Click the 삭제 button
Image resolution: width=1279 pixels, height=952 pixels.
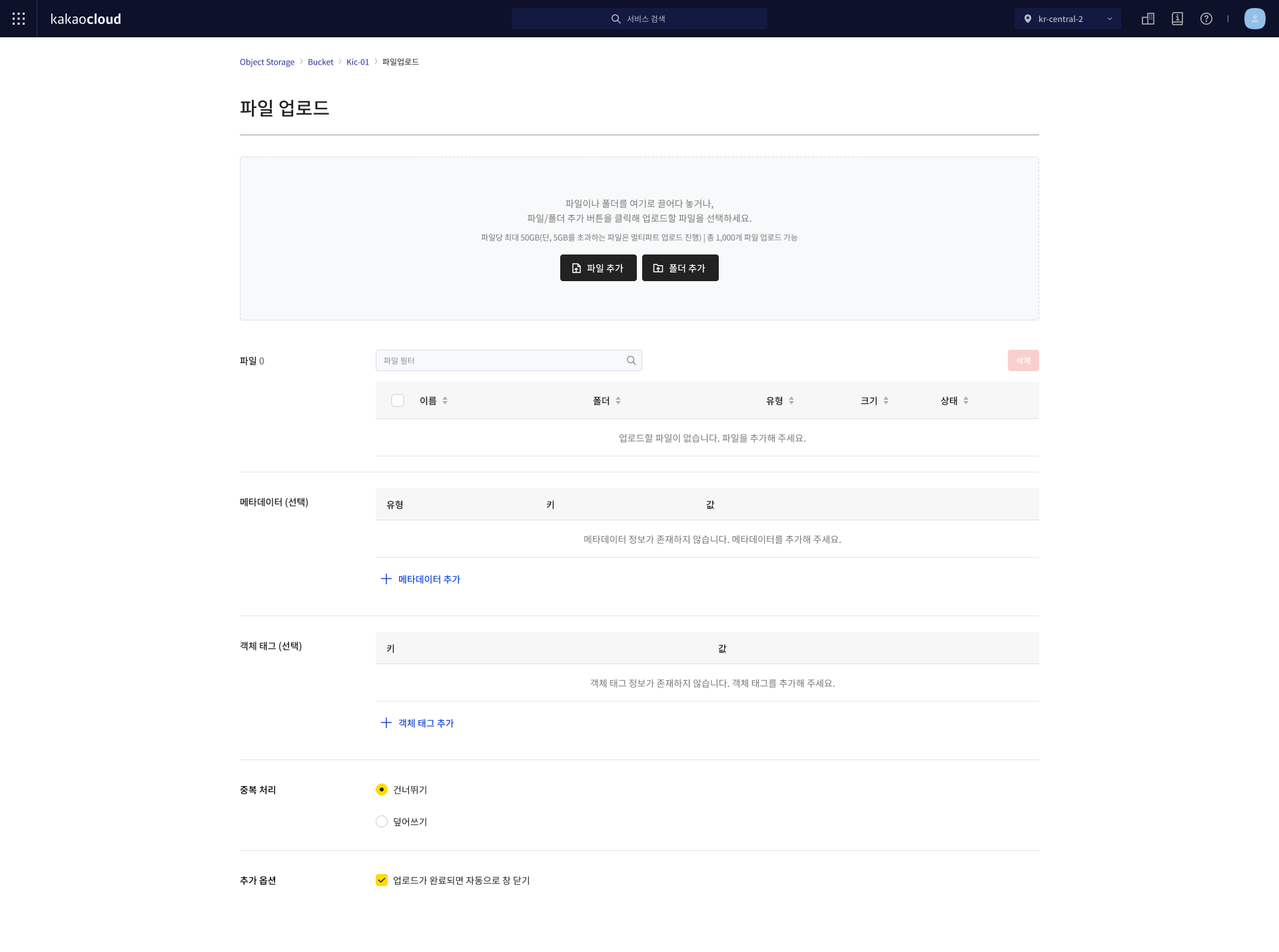[1023, 360]
